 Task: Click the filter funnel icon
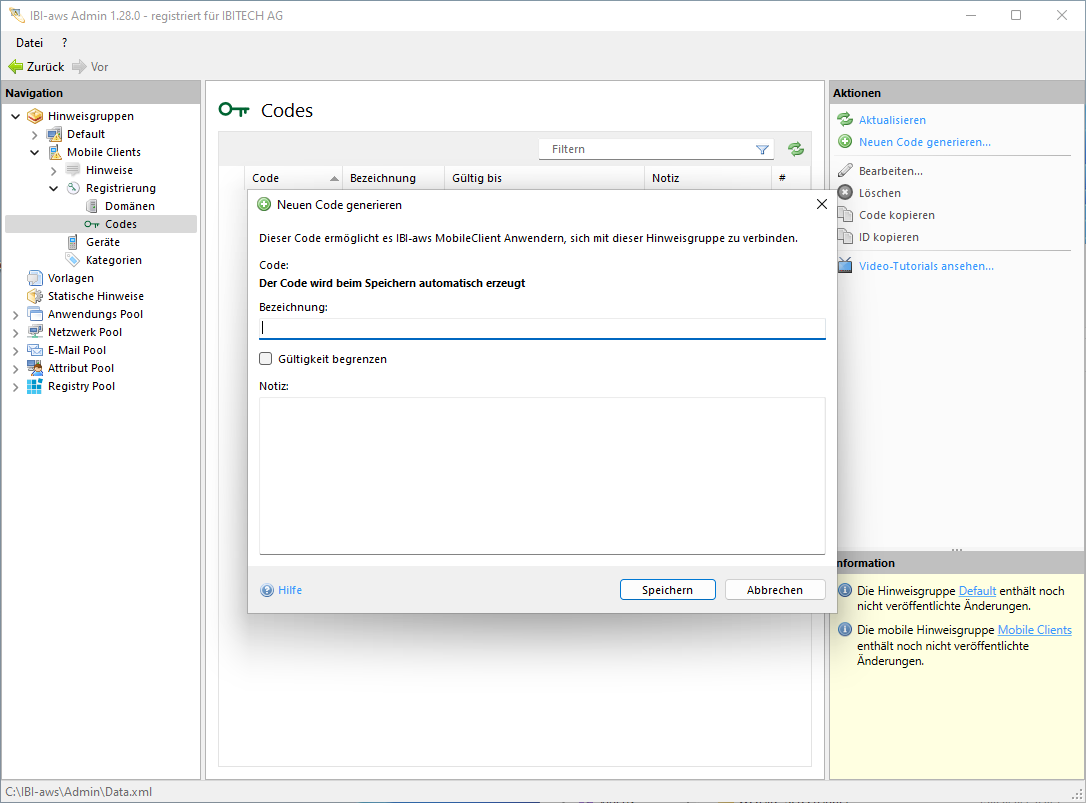(762, 149)
